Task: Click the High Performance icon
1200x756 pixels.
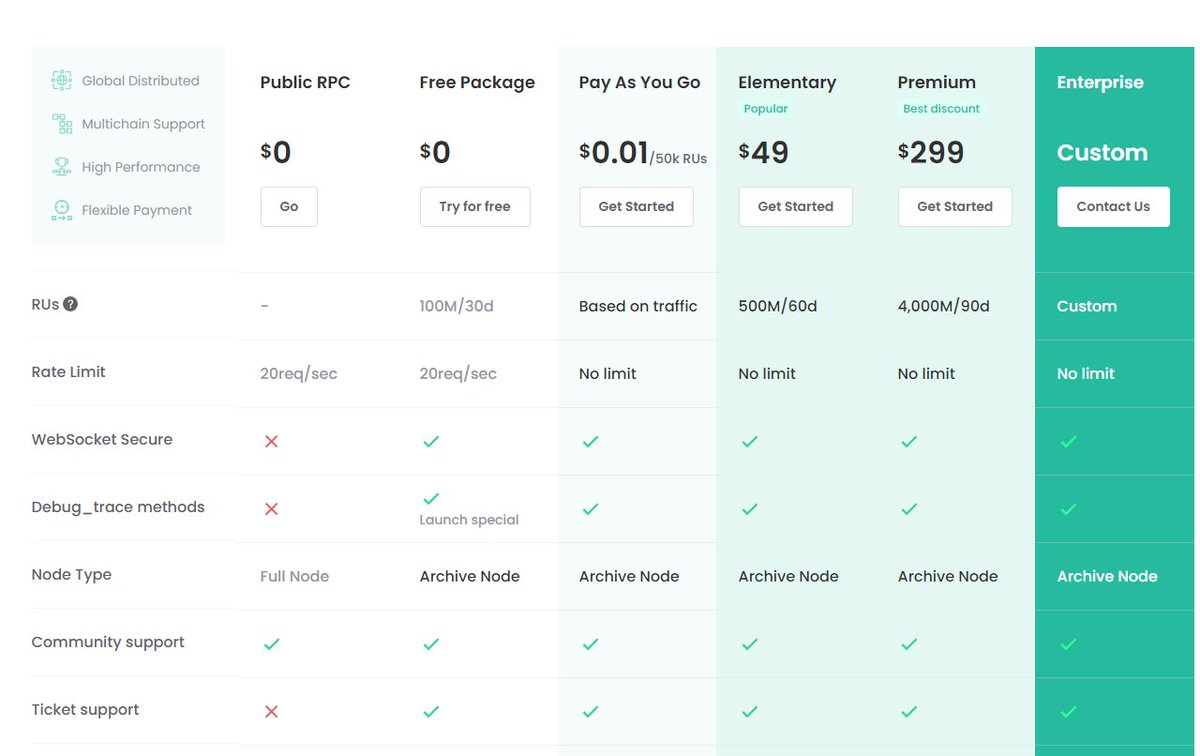Action: [60, 167]
